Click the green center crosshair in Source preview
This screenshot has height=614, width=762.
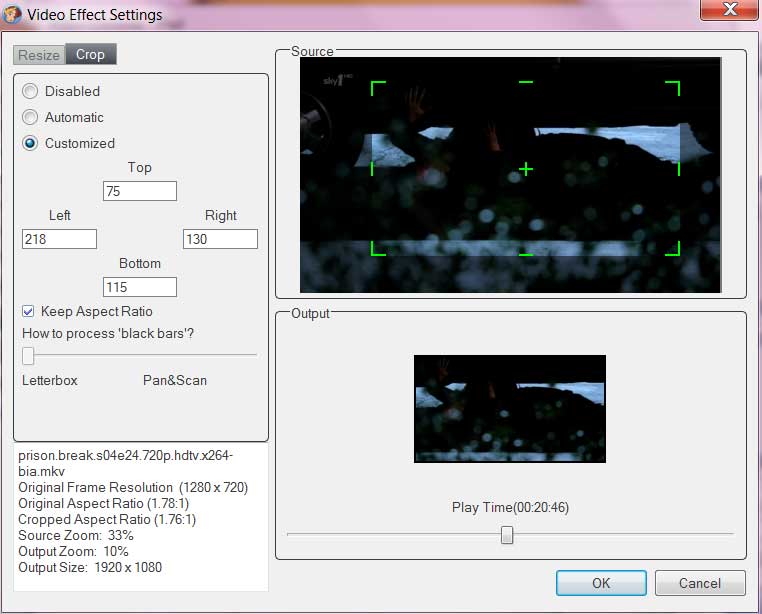pyautogui.click(x=526, y=169)
